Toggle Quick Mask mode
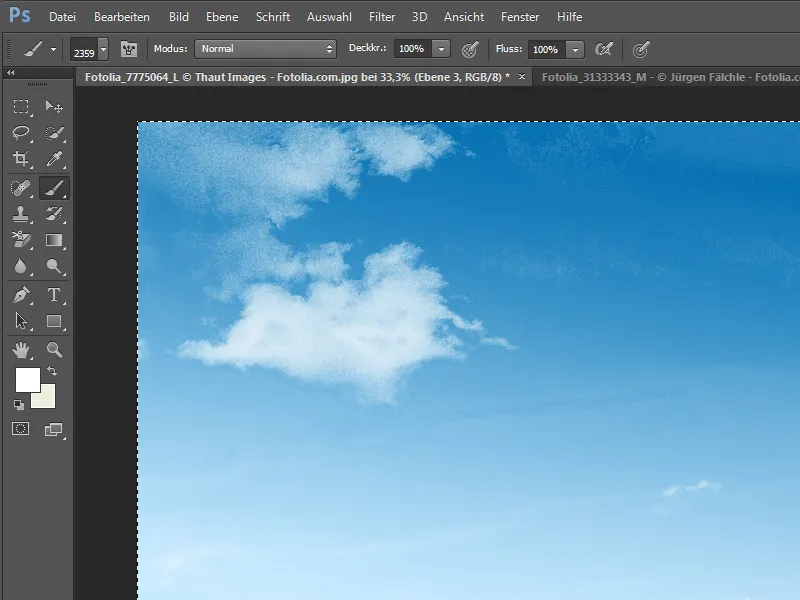The image size is (800, 600). pos(21,429)
